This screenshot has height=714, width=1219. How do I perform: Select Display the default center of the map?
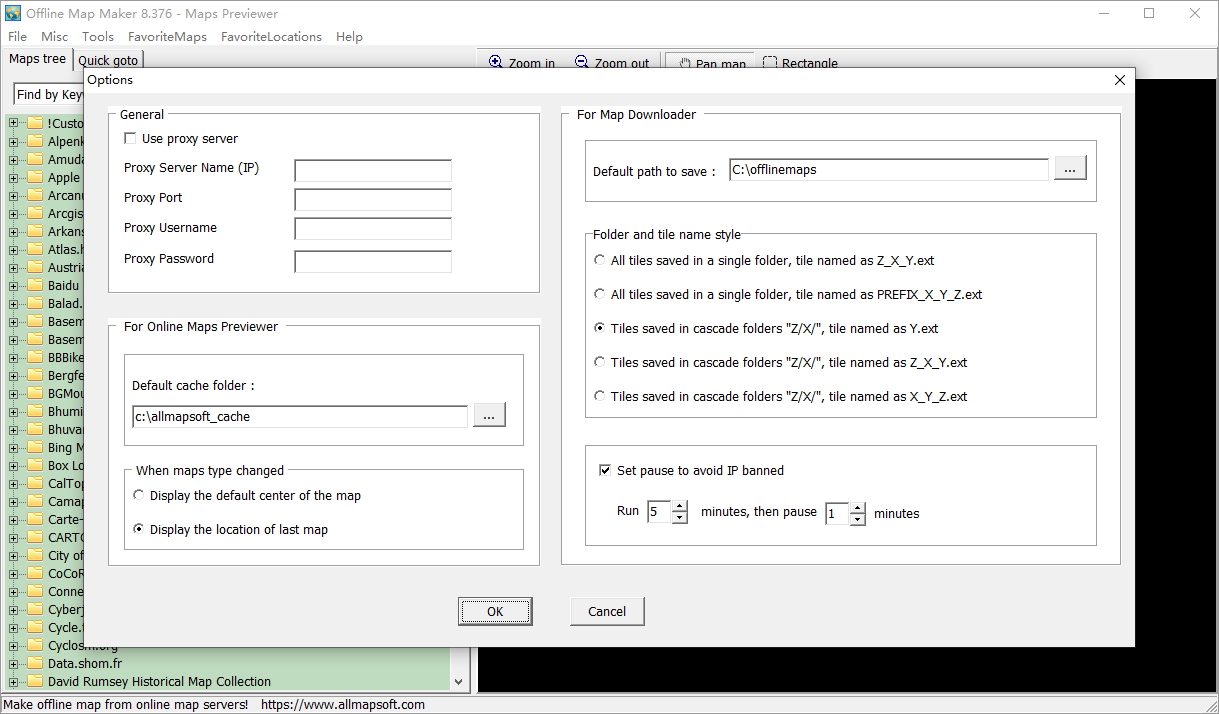[x=139, y=496]
